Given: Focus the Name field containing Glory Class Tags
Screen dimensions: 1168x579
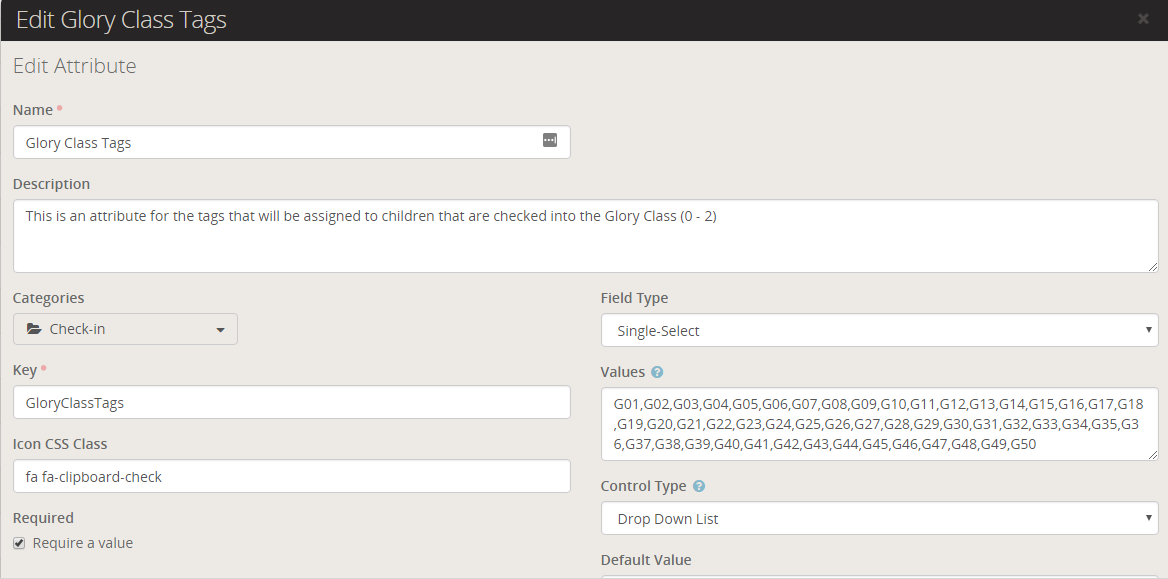Looking at the screenshot, I should click(x=280, y=143).
